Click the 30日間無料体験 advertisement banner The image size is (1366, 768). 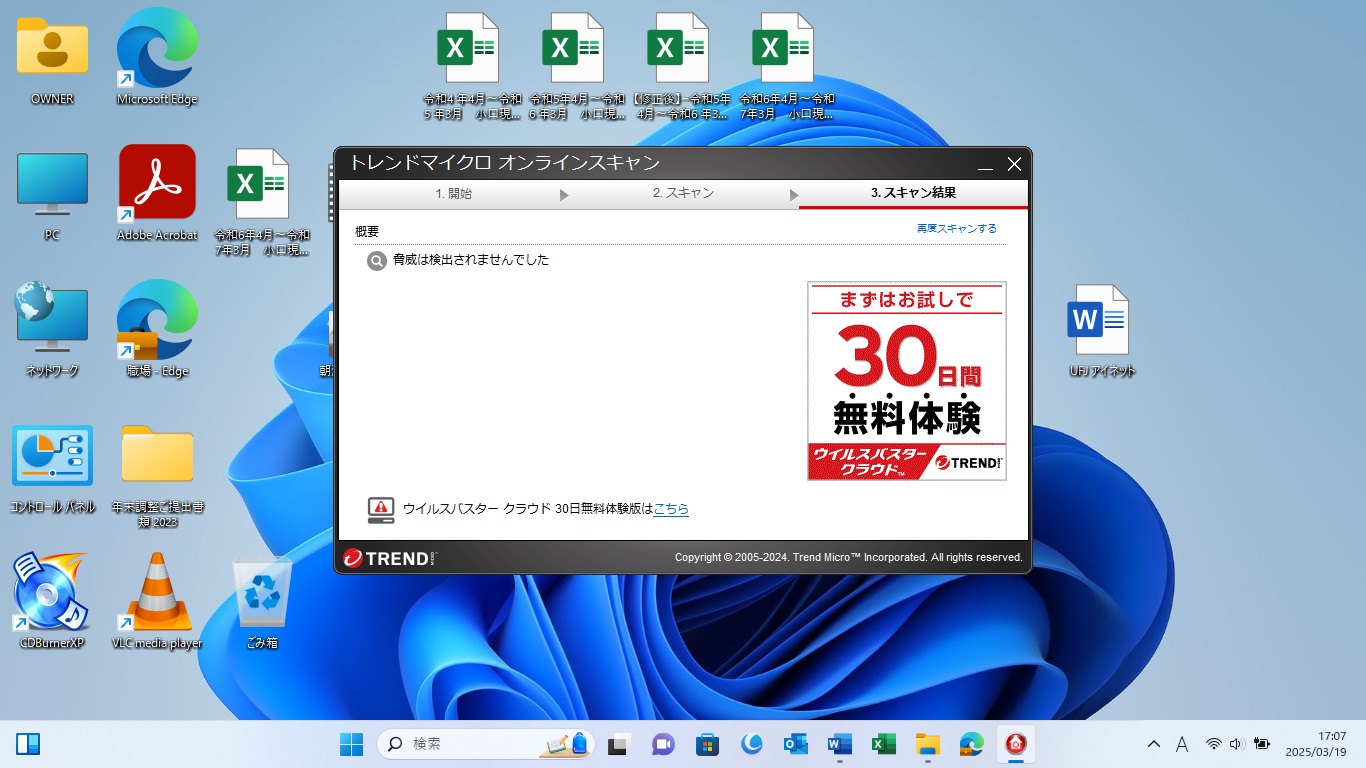[906, 381]
